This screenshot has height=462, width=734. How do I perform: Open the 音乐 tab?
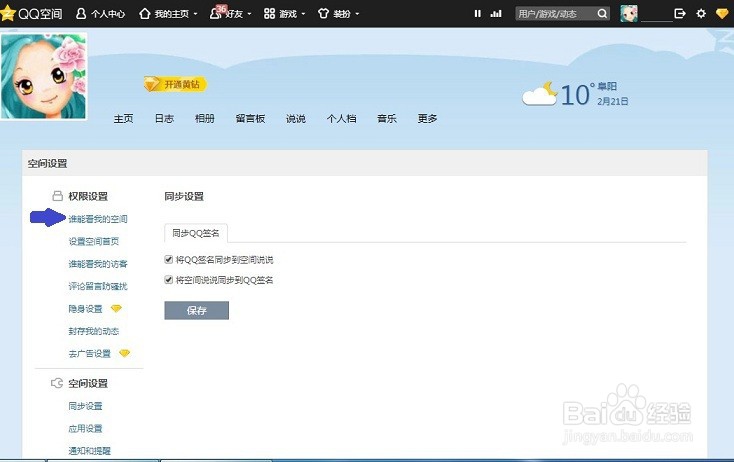pyautogui.click(x=387, y=119)
